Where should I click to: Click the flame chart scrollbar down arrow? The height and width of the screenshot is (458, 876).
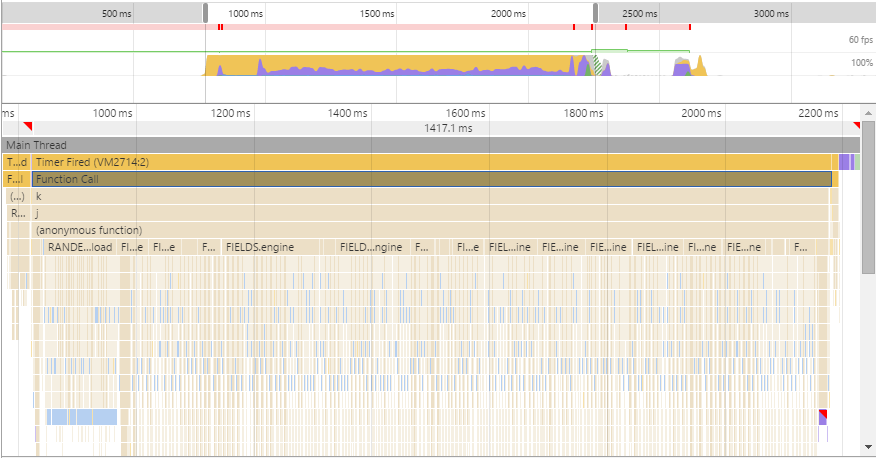click(x=868, y=447)
